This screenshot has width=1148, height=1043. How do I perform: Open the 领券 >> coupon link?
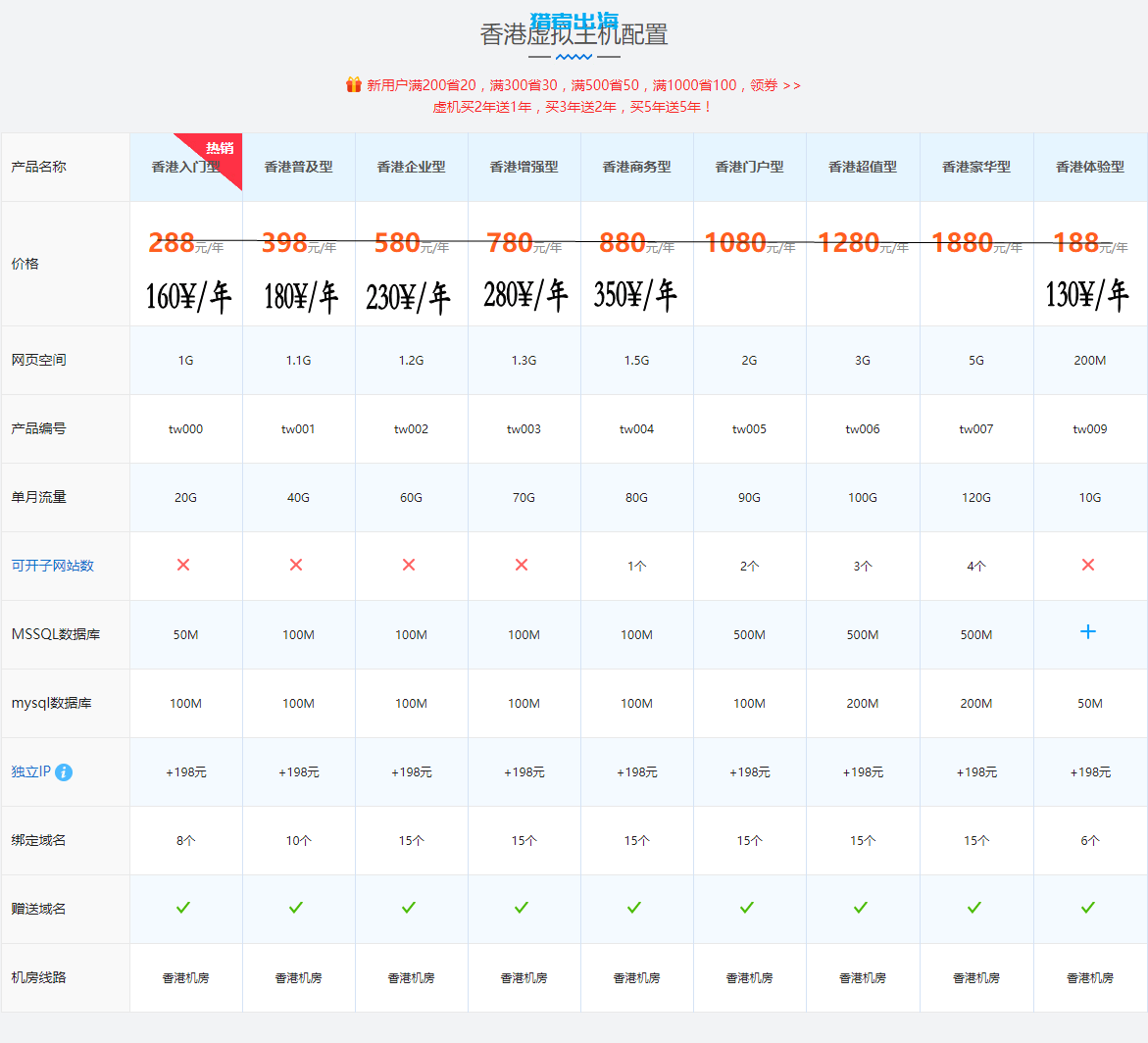coord(775,85)
